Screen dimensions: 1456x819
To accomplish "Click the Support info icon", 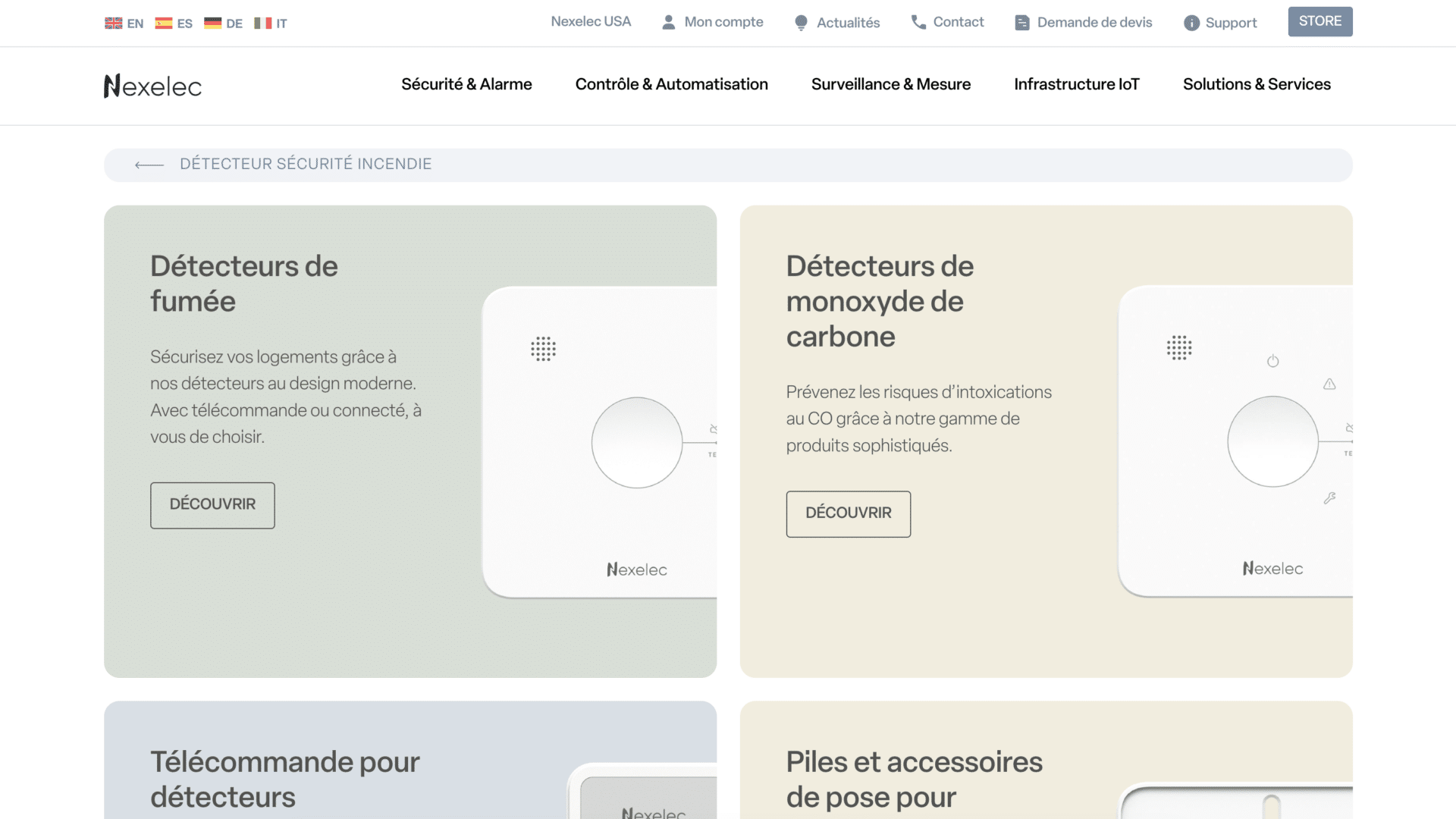I will (1191, 23).
